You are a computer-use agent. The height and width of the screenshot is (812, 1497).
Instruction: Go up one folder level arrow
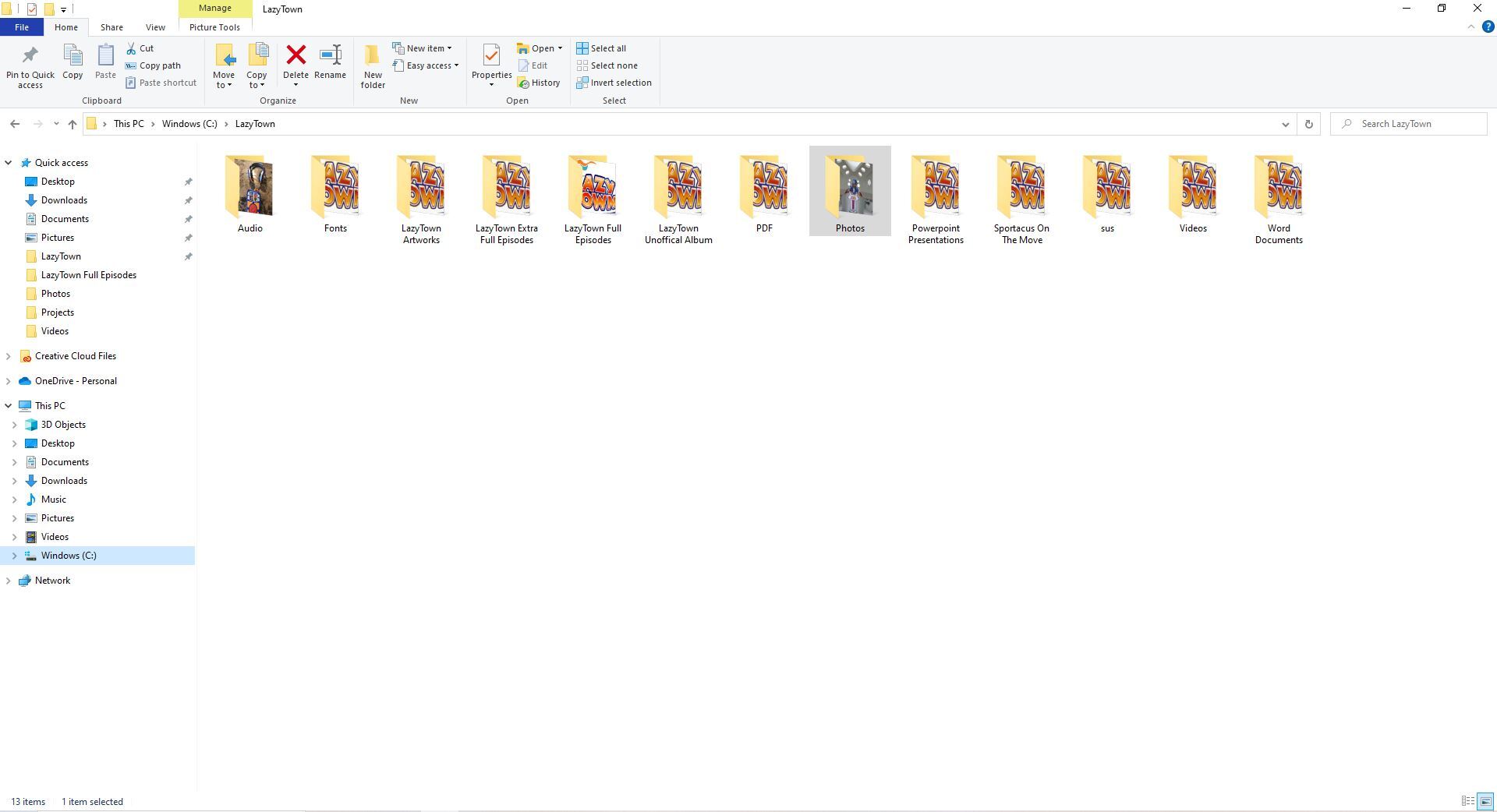(72, 124)
